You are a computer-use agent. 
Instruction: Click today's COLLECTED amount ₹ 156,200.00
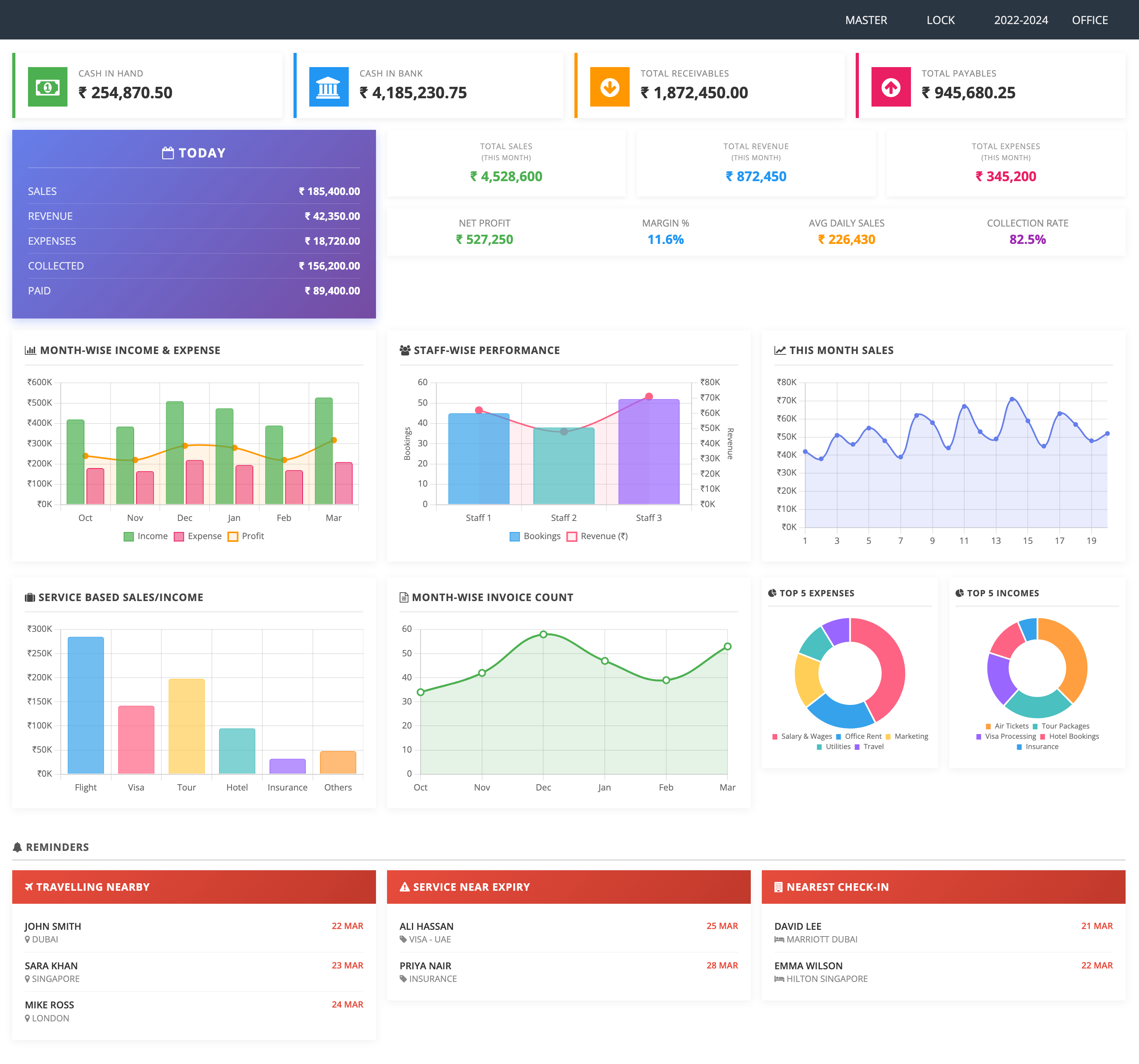329,266
